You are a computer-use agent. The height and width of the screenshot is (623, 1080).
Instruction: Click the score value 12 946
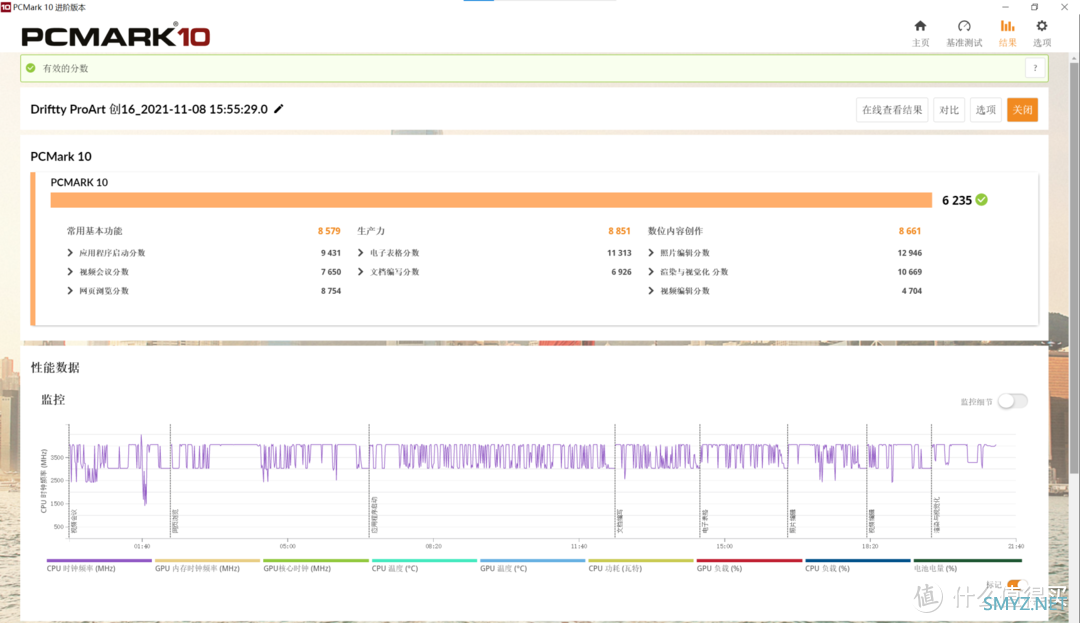pos(910,253)
